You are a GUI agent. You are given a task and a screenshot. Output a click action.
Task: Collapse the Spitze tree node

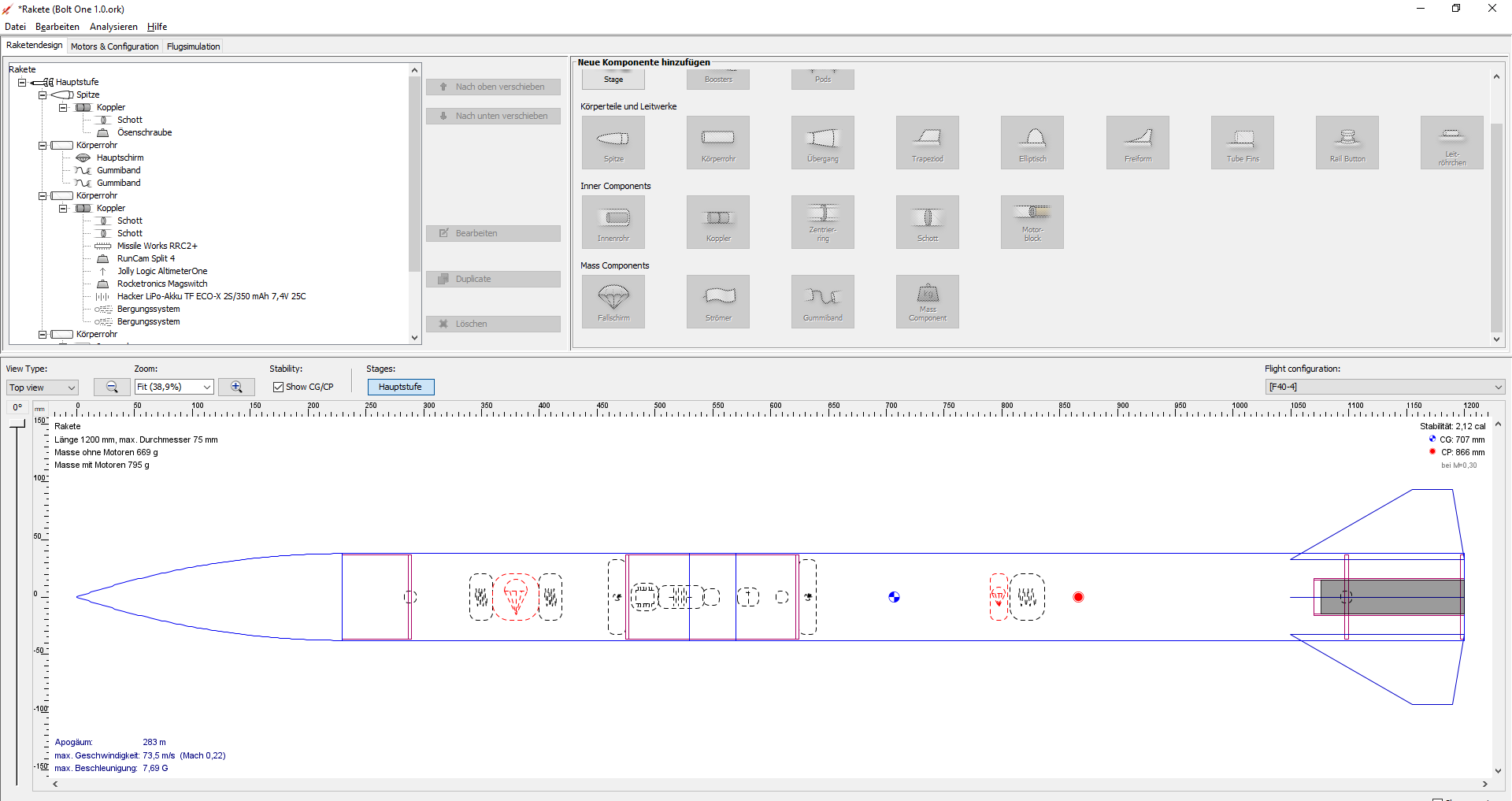(43, 95)
